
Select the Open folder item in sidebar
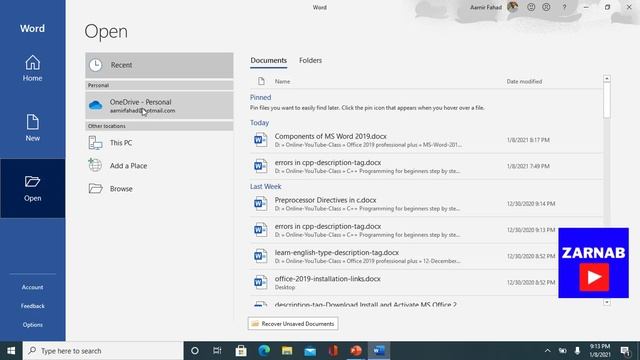[x=32, y=188]
